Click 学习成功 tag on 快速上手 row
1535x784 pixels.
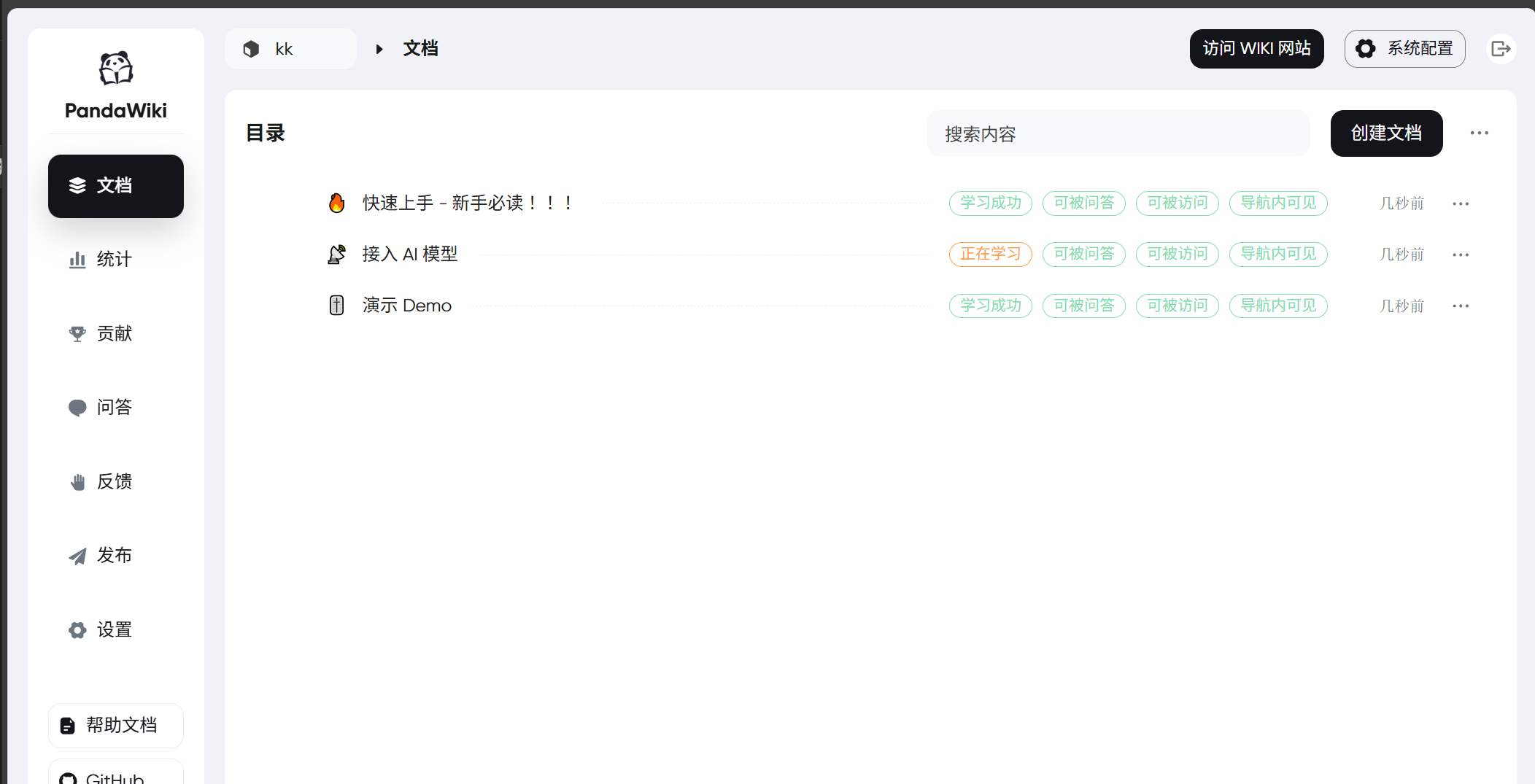pyautogui.click(x=990, y=203)
